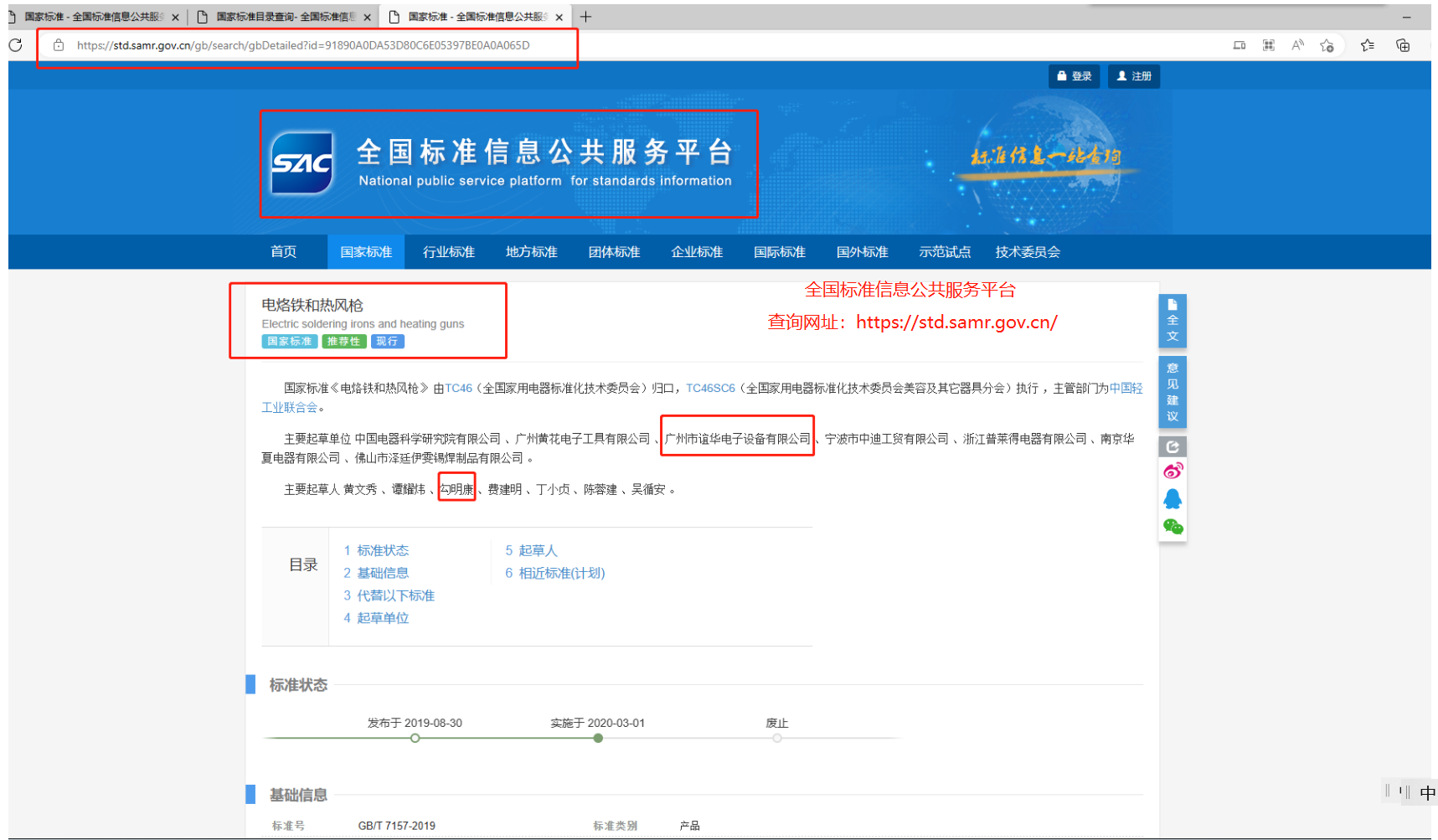Viewport: 1438px width, 840px height.
Task: Open the 中国轻工业联合会 link
Action: point(1126,389)
